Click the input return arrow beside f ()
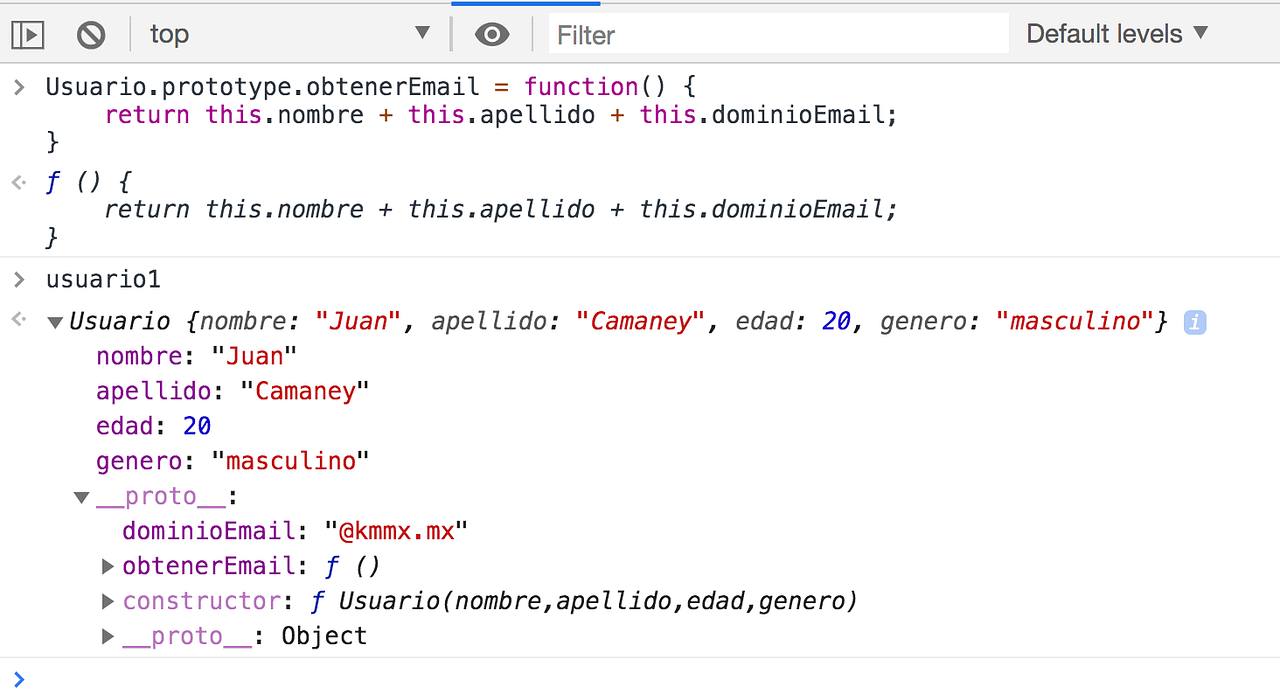The image size is (1280, 700). pyautogui.click(x=17, y=182)
